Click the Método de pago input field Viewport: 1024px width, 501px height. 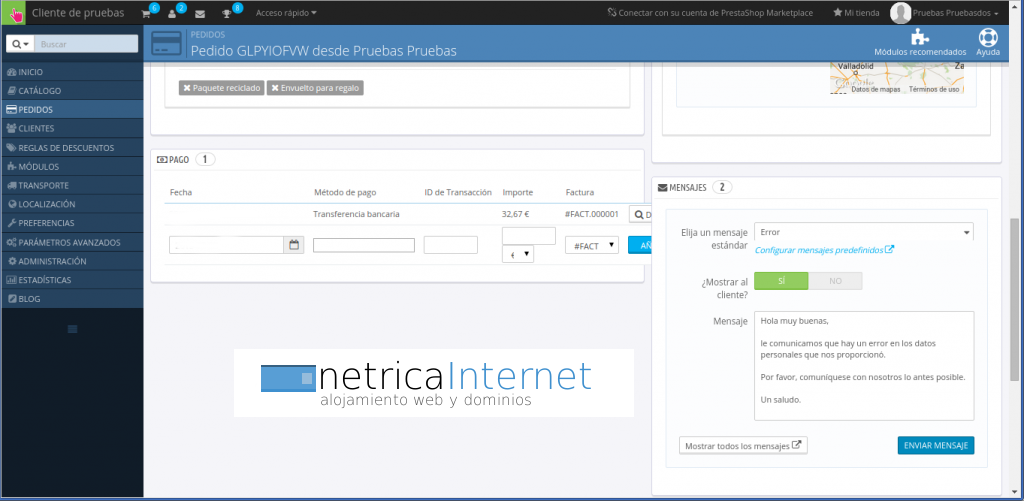(364, 245)
